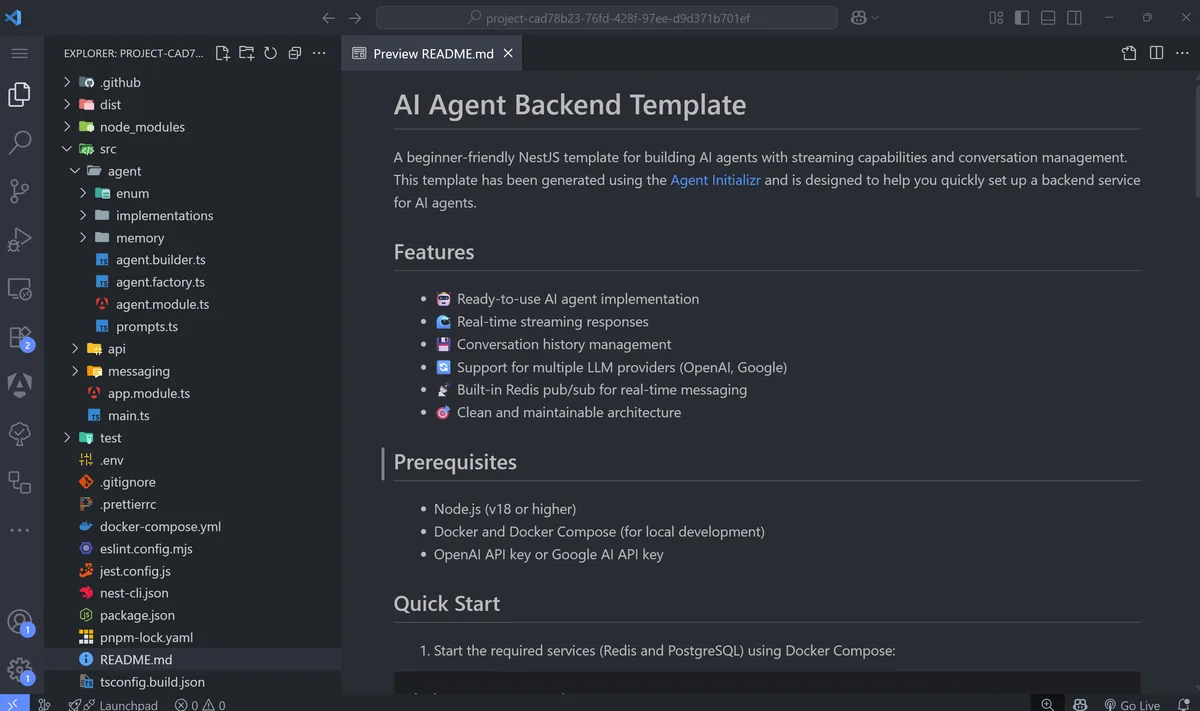Image resolution: width=1200 pixels, height=711 pixels.
Task: Open notifications bell in status bar
Action: tap(1182, 704)
